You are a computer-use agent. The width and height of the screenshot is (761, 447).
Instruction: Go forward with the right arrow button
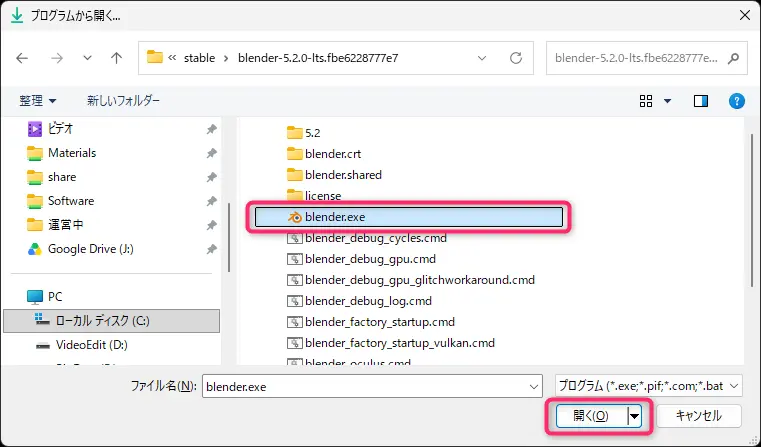click(57, 58)
